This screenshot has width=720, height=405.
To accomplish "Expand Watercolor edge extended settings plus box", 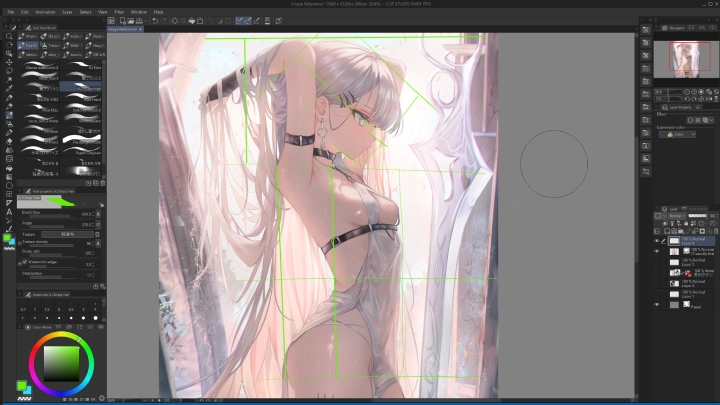I will [x=19, y=263].
